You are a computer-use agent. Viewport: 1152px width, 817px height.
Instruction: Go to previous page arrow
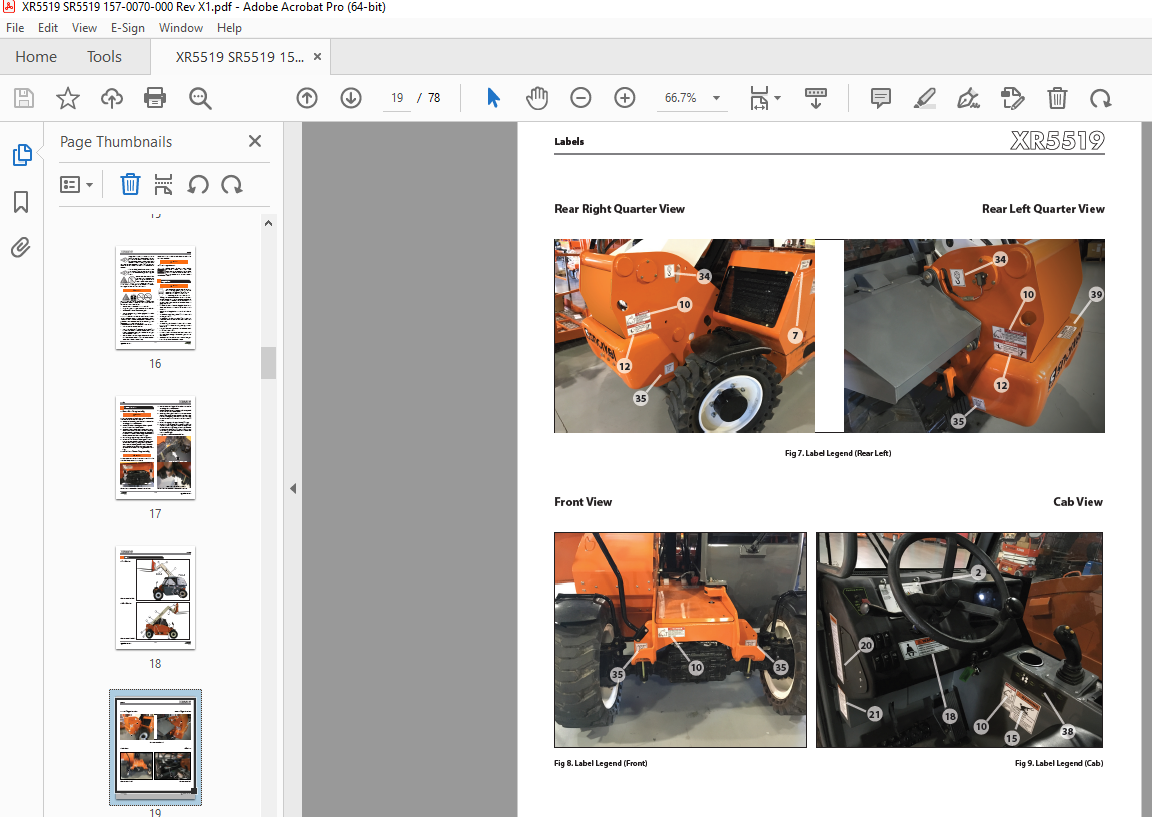(x=307, y=98)
